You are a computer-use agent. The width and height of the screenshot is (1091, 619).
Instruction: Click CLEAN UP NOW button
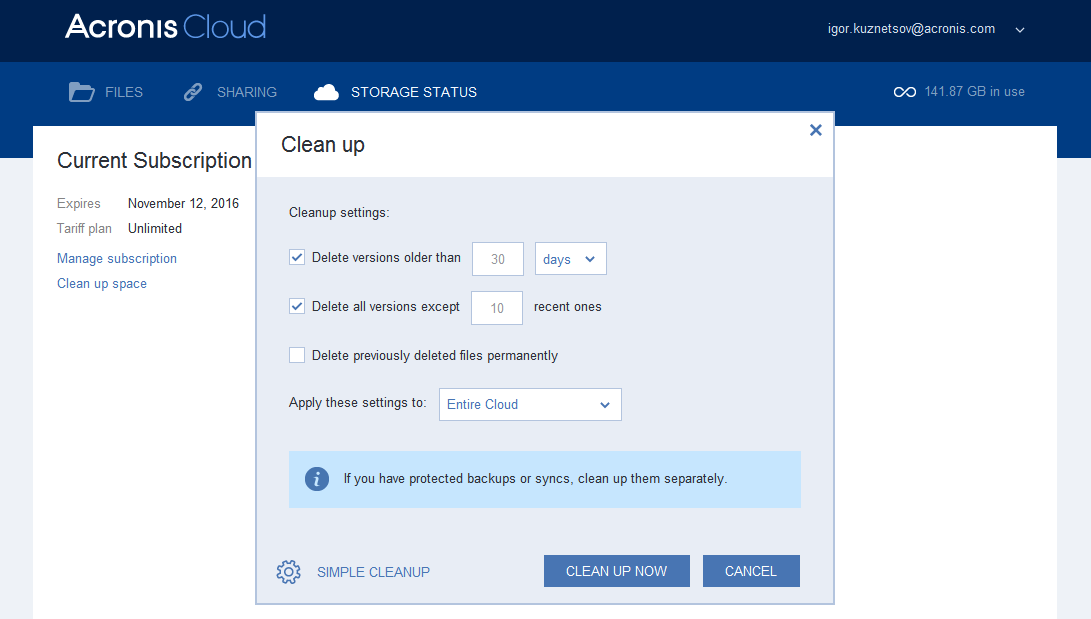[x=616, y=571]
